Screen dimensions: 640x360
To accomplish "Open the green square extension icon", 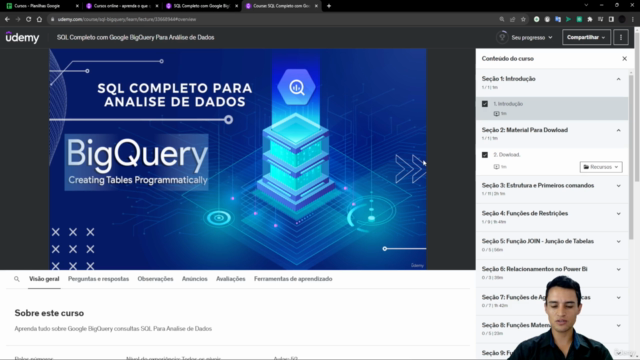I will click(x=579, y=19).
